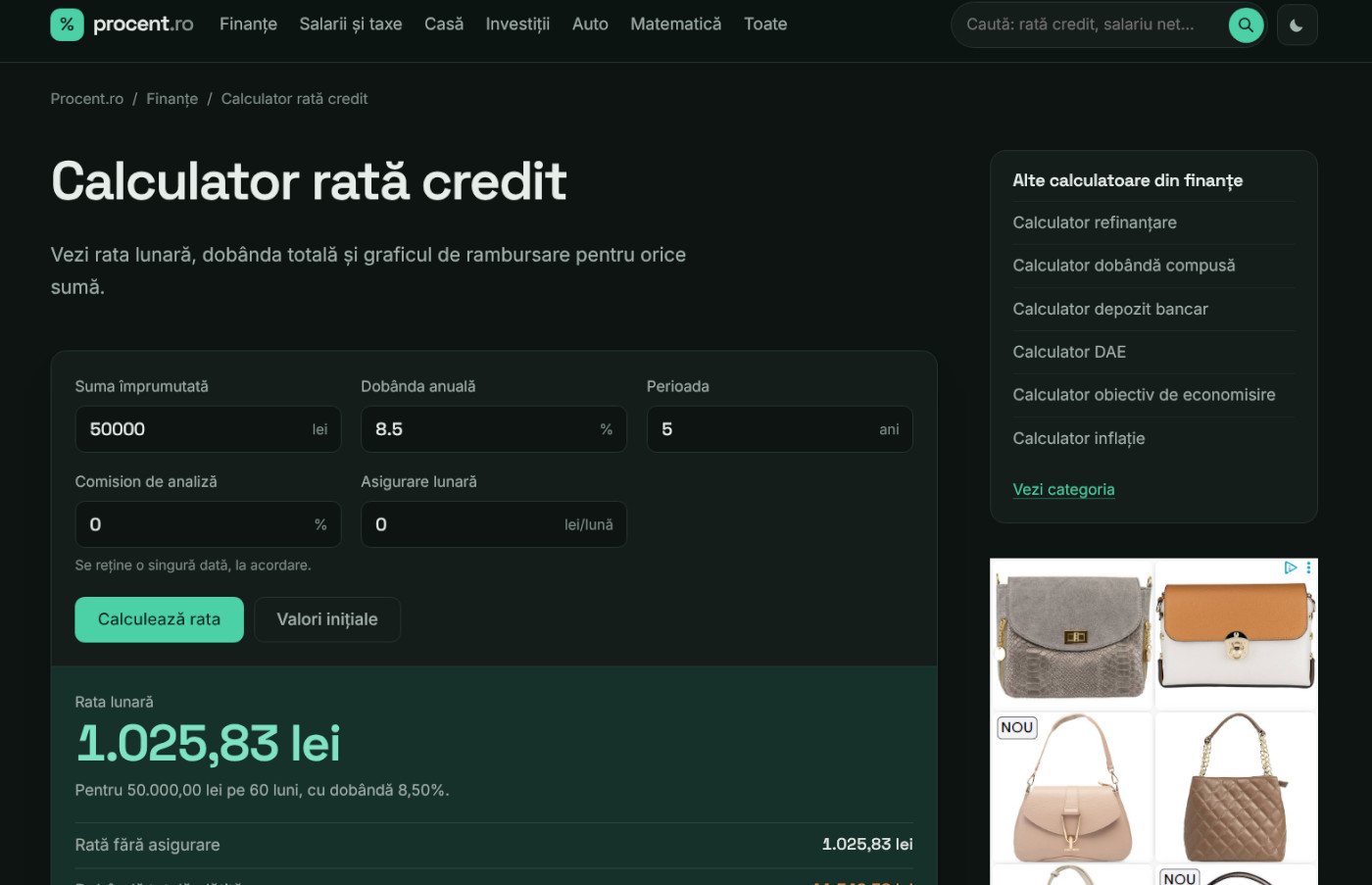The image size is (1372, 885).
Task: Click the Se reține o singură dată note
Action: click(193, 565)
